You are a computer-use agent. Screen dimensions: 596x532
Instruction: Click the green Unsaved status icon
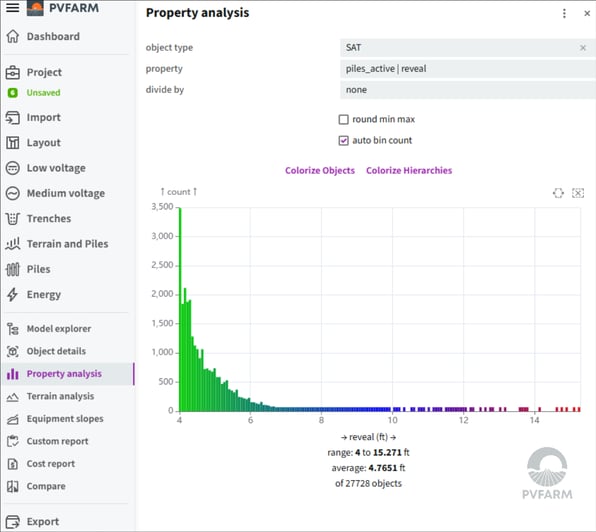pyautogui.click(x=13, y=93)
